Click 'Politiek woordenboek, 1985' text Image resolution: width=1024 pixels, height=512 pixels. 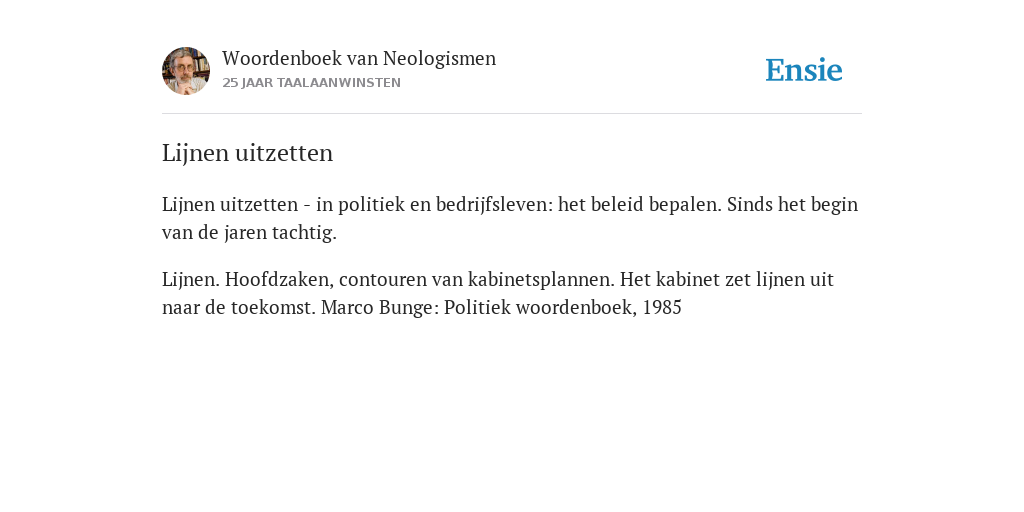(563, 307)
